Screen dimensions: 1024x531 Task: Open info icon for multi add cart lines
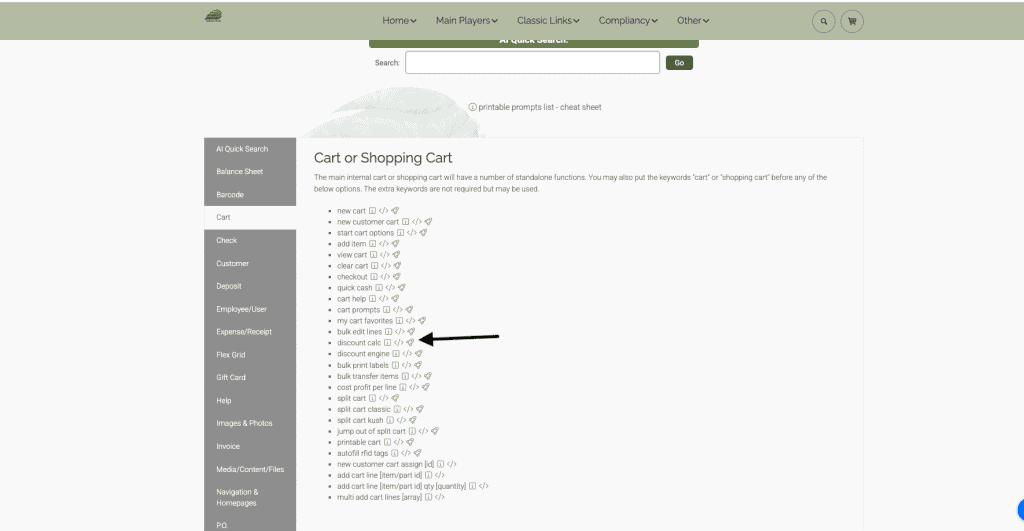coord(427,497)
